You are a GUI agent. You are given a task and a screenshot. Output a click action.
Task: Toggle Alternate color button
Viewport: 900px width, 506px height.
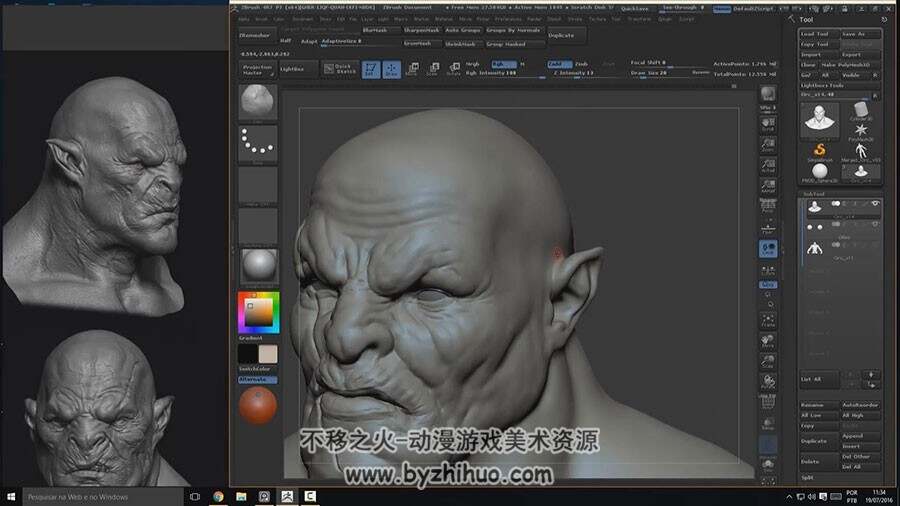[x=258, y=380]
